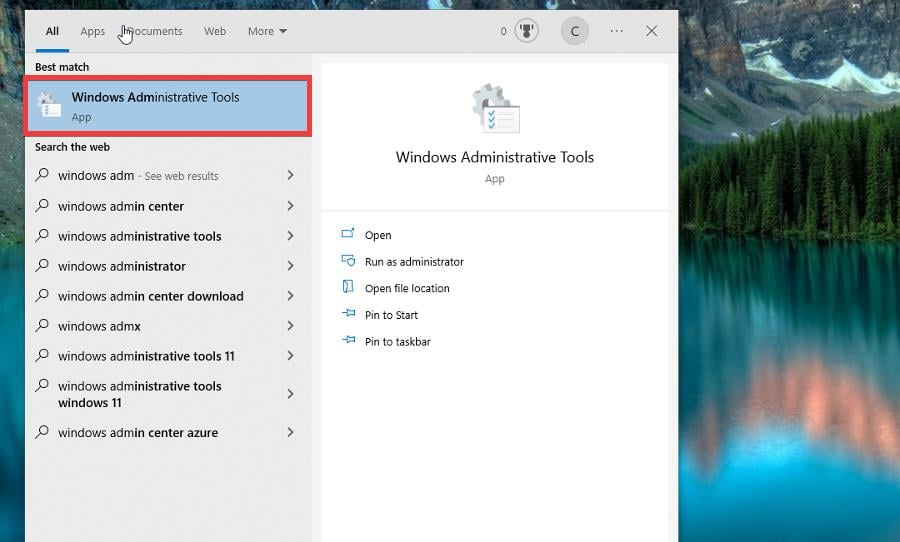Click the Open action icon
The width and height of the screenshot is (900, 542).
point(348,233)
